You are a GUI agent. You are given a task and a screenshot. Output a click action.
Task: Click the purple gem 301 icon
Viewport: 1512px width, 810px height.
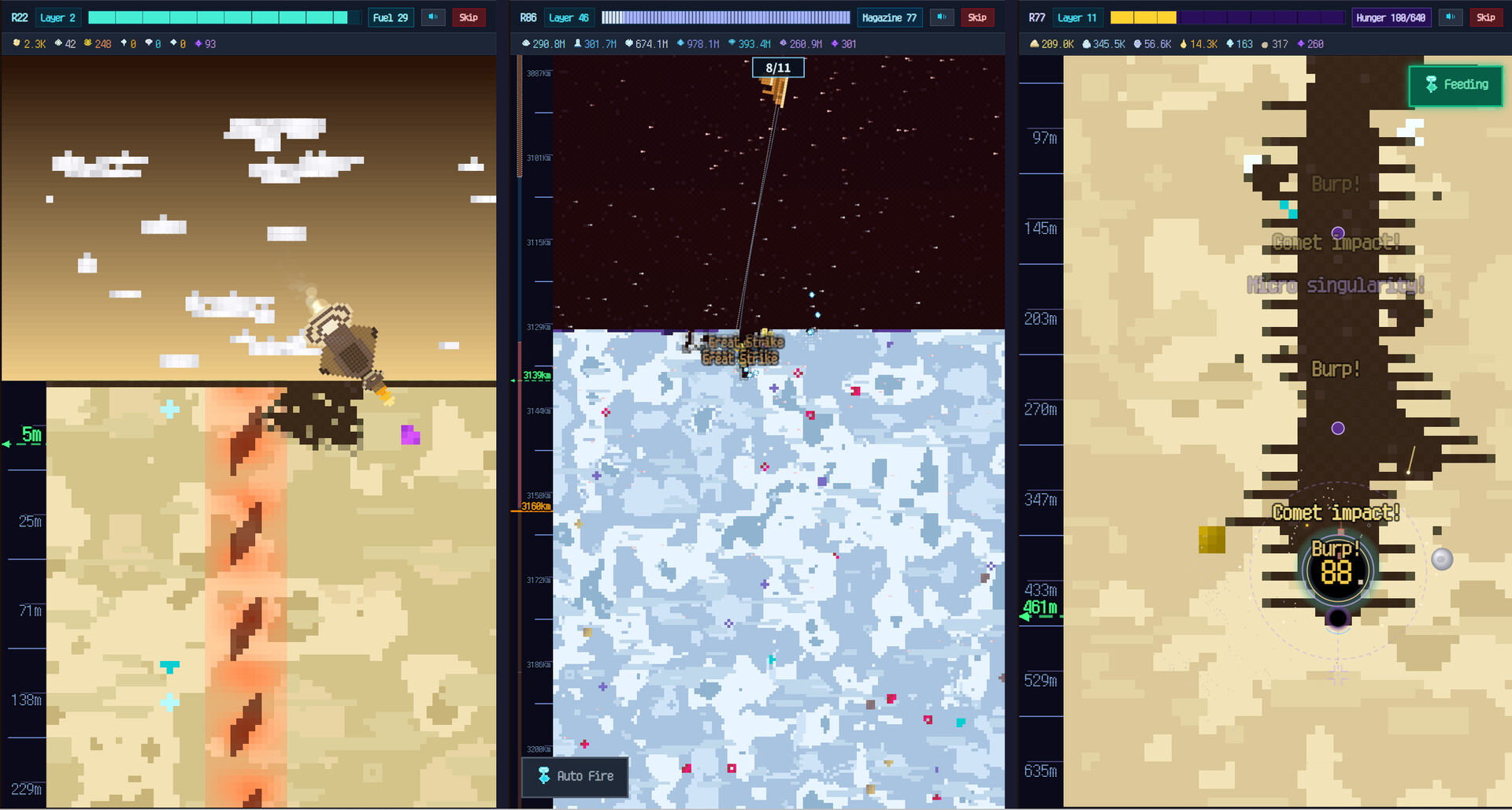point(835,43)
